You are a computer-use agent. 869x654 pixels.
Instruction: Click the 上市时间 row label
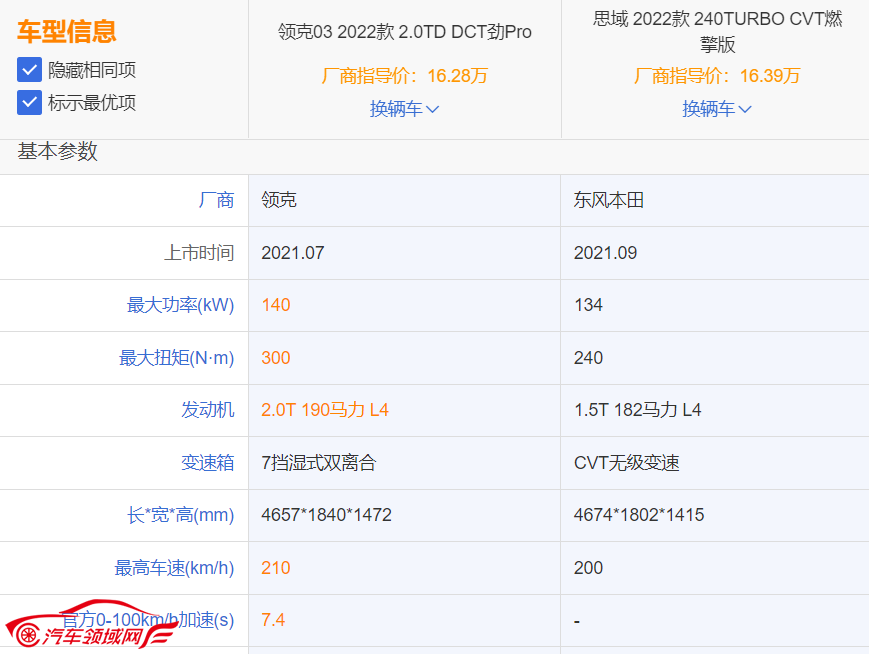tap(199, 253)
